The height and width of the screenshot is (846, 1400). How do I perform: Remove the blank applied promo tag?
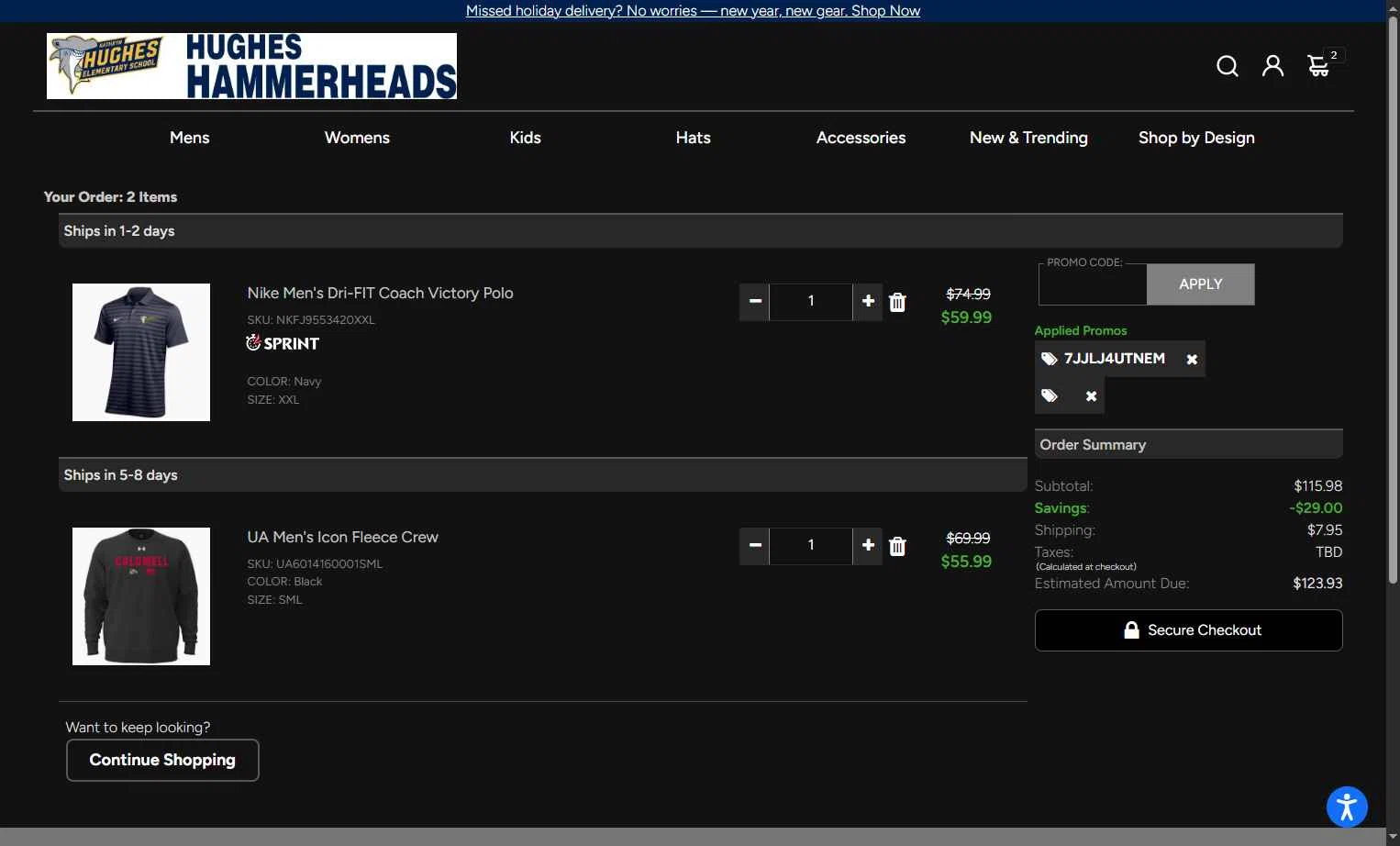(1091, 396)
